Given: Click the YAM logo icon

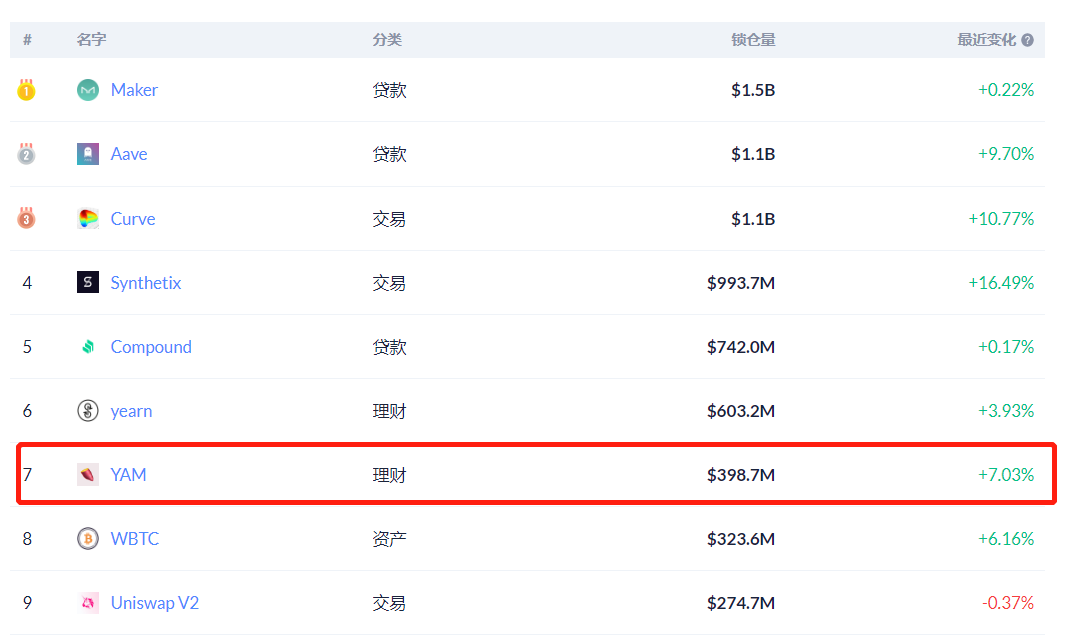Looking at the screenshot, I should [x=88, y=474].
